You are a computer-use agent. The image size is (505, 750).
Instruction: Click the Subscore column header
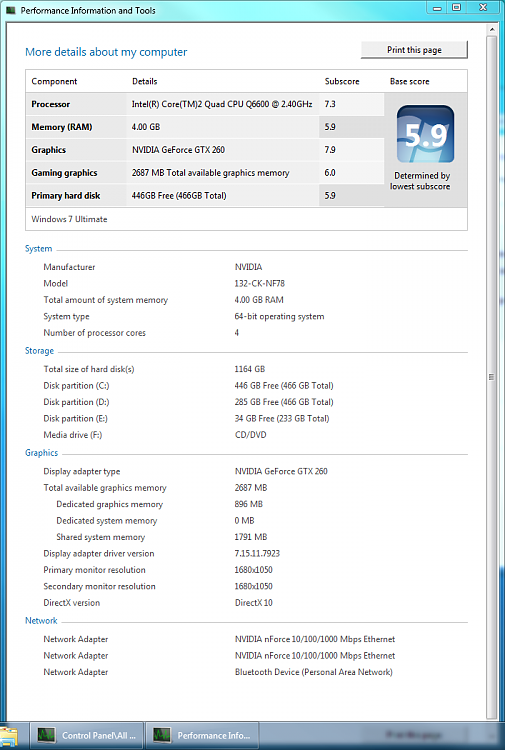point(342,81)
